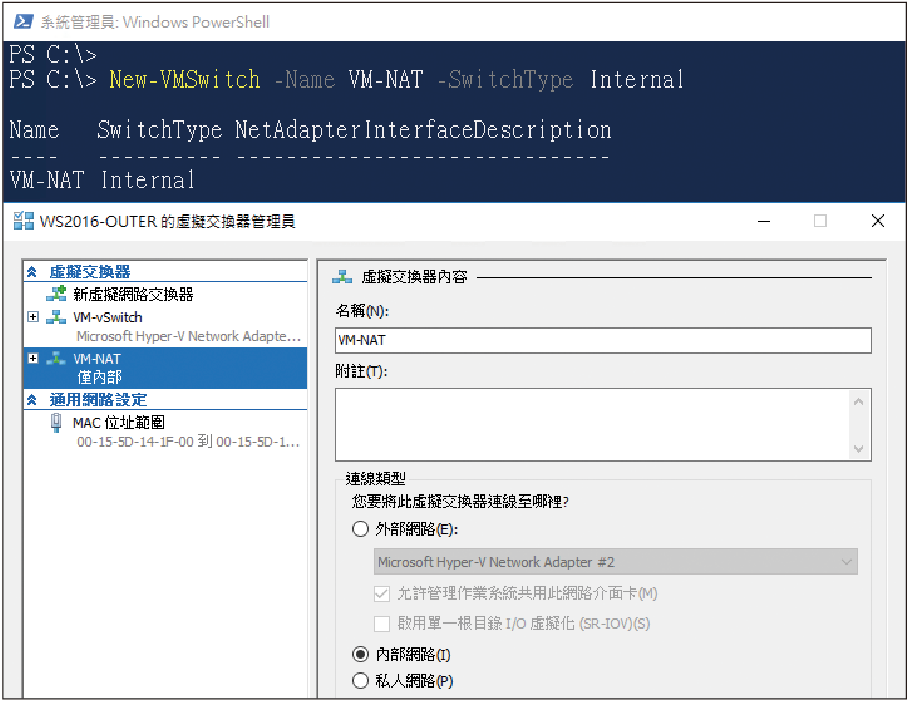
Task: Toggle 允許管理作業系統共用此網路介面卡 checkbox
Action: click(x=382, y=593)
